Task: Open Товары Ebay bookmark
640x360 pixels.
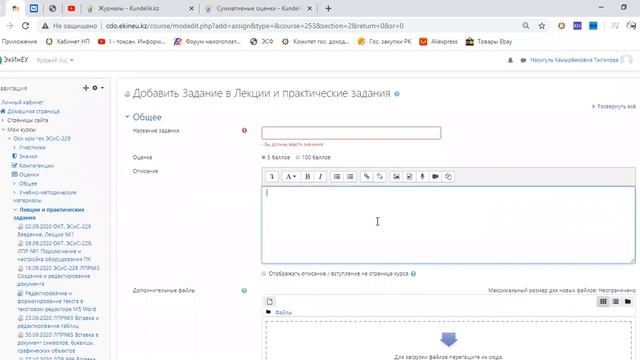Action: (x=489, y=42)
